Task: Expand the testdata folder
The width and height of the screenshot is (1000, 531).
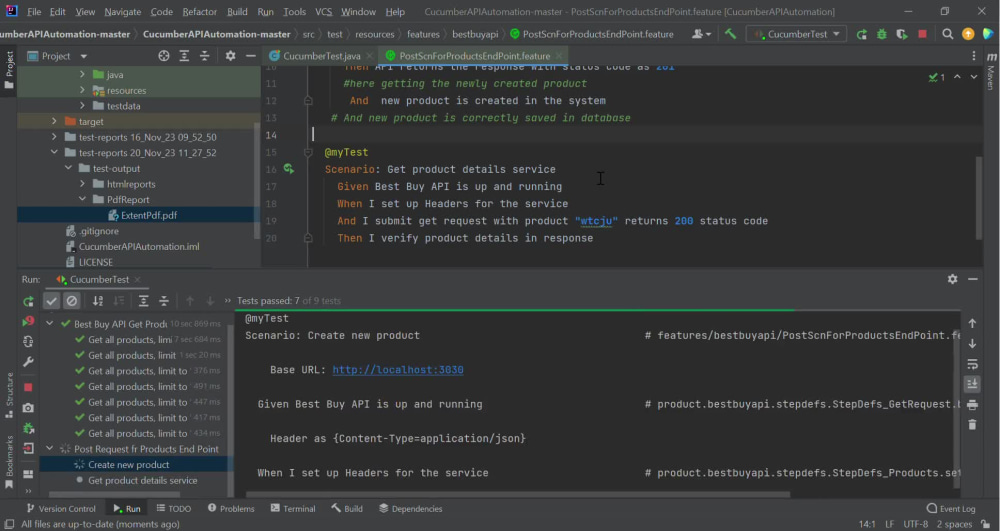Action: click(82, 106)
